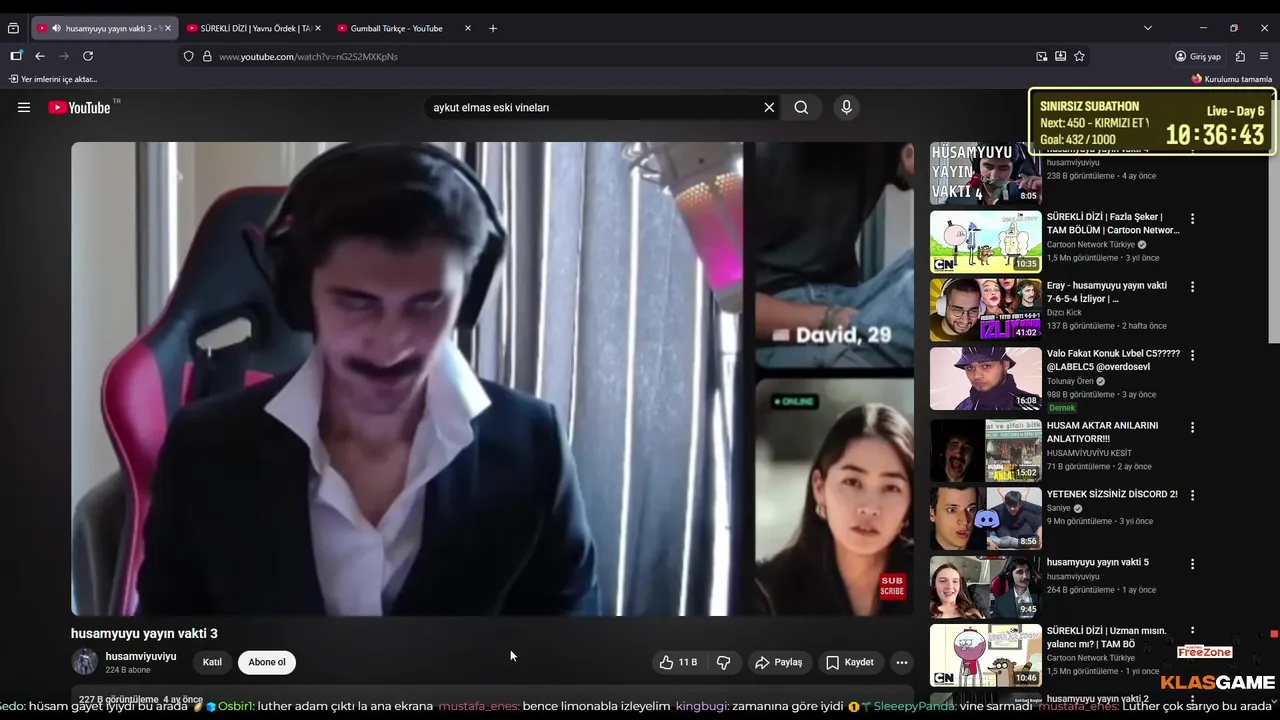Subscribe using Abone ol button
1280x720 pixels.
[267, 662]
